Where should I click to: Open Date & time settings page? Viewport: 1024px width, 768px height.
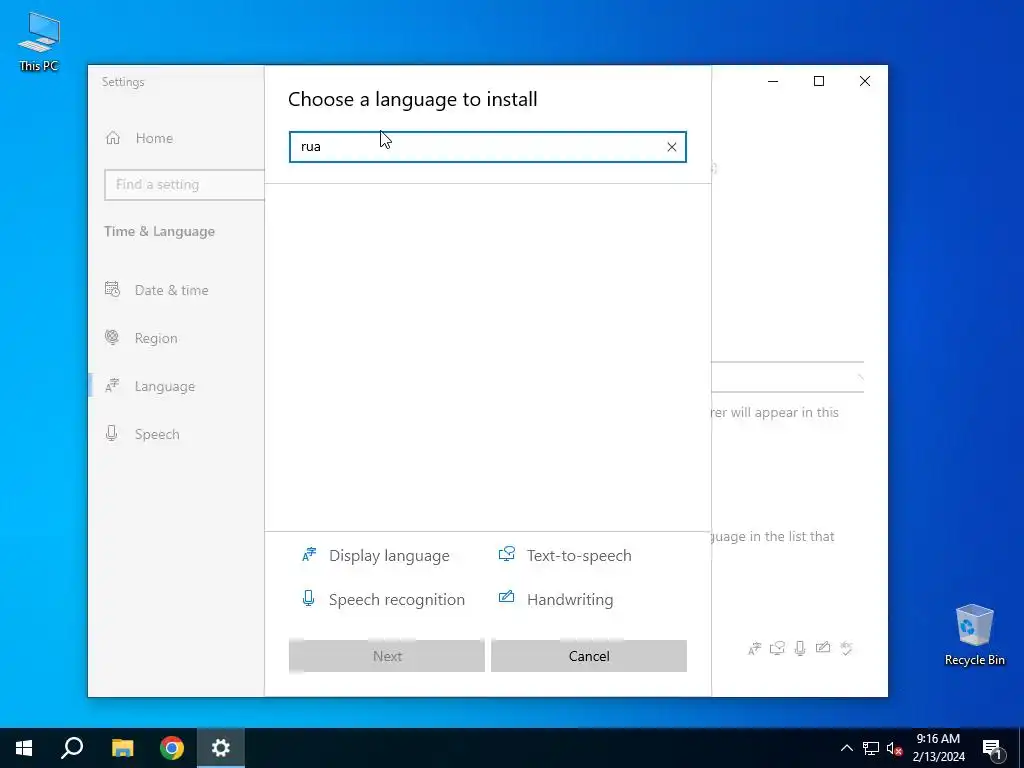point(171,290)
